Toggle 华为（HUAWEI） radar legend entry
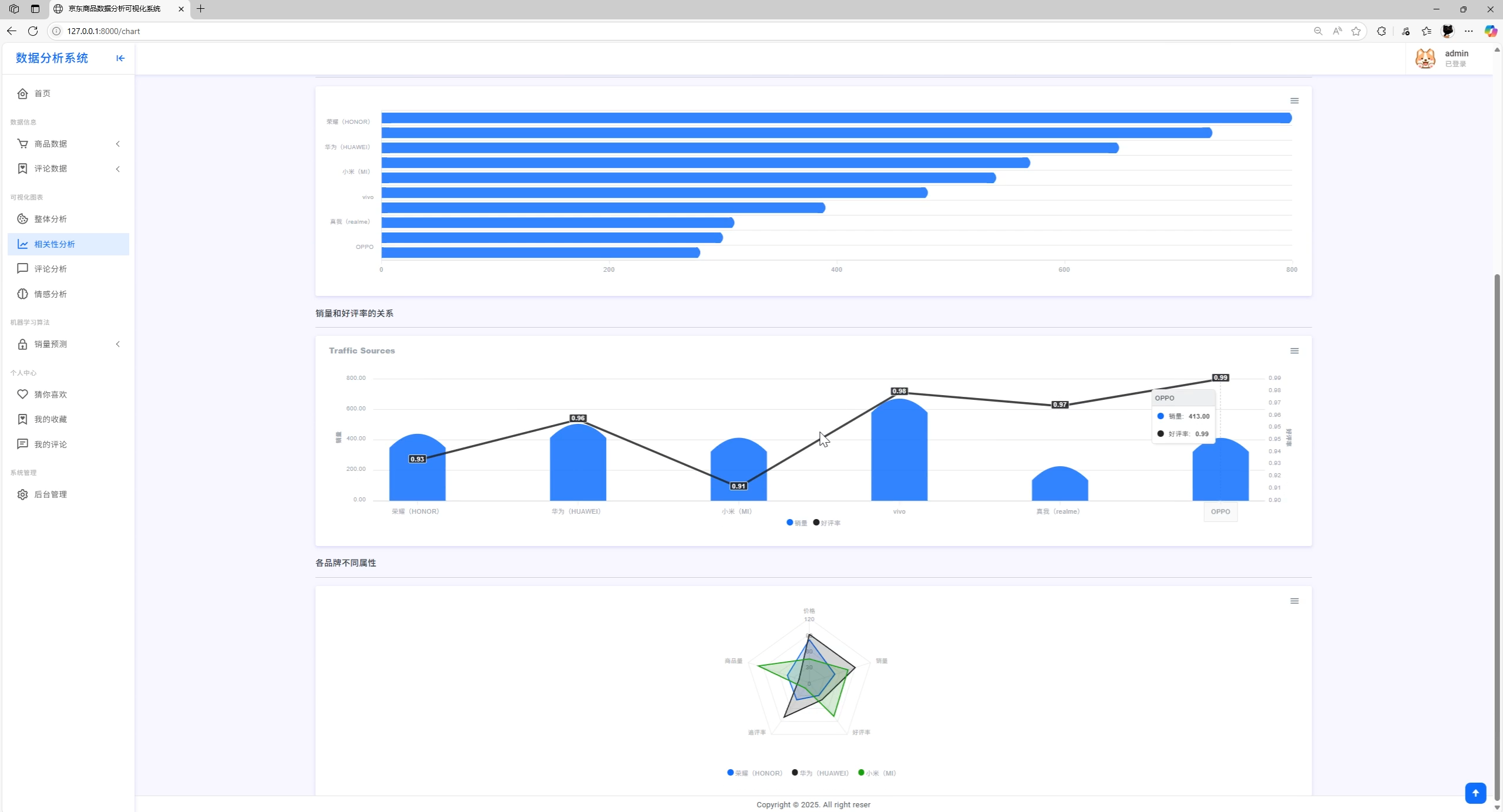 821,773
